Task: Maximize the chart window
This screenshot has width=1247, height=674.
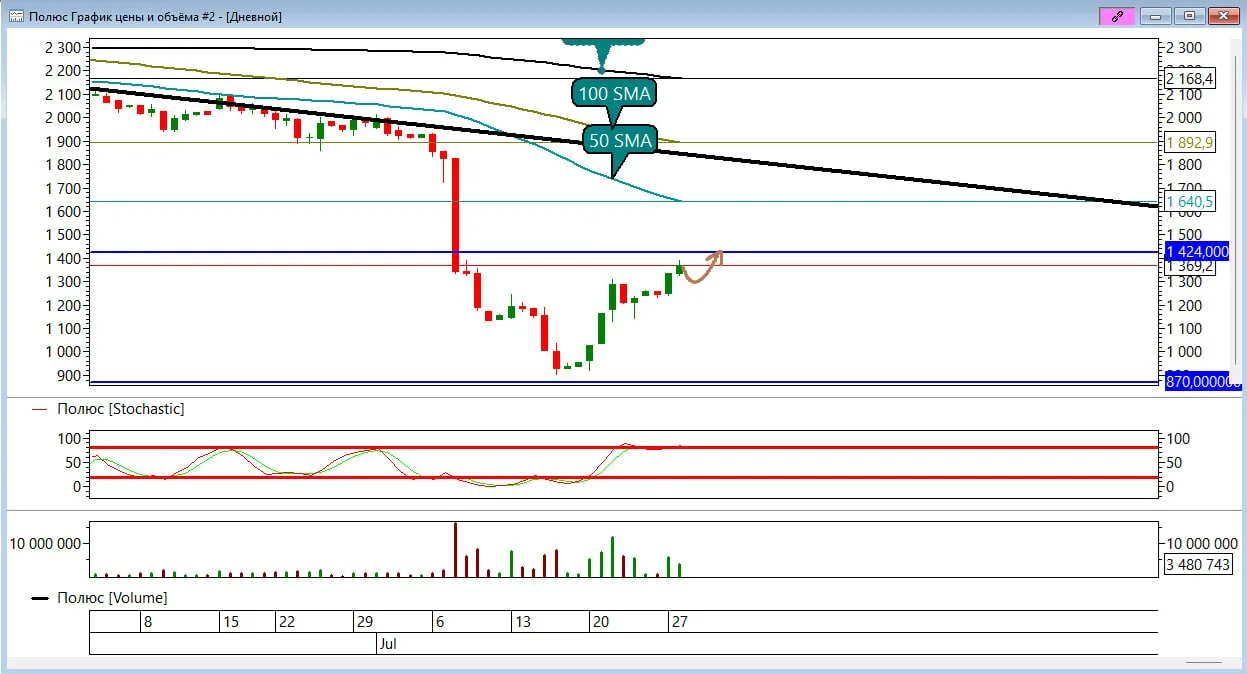Action: point(1190,16)
